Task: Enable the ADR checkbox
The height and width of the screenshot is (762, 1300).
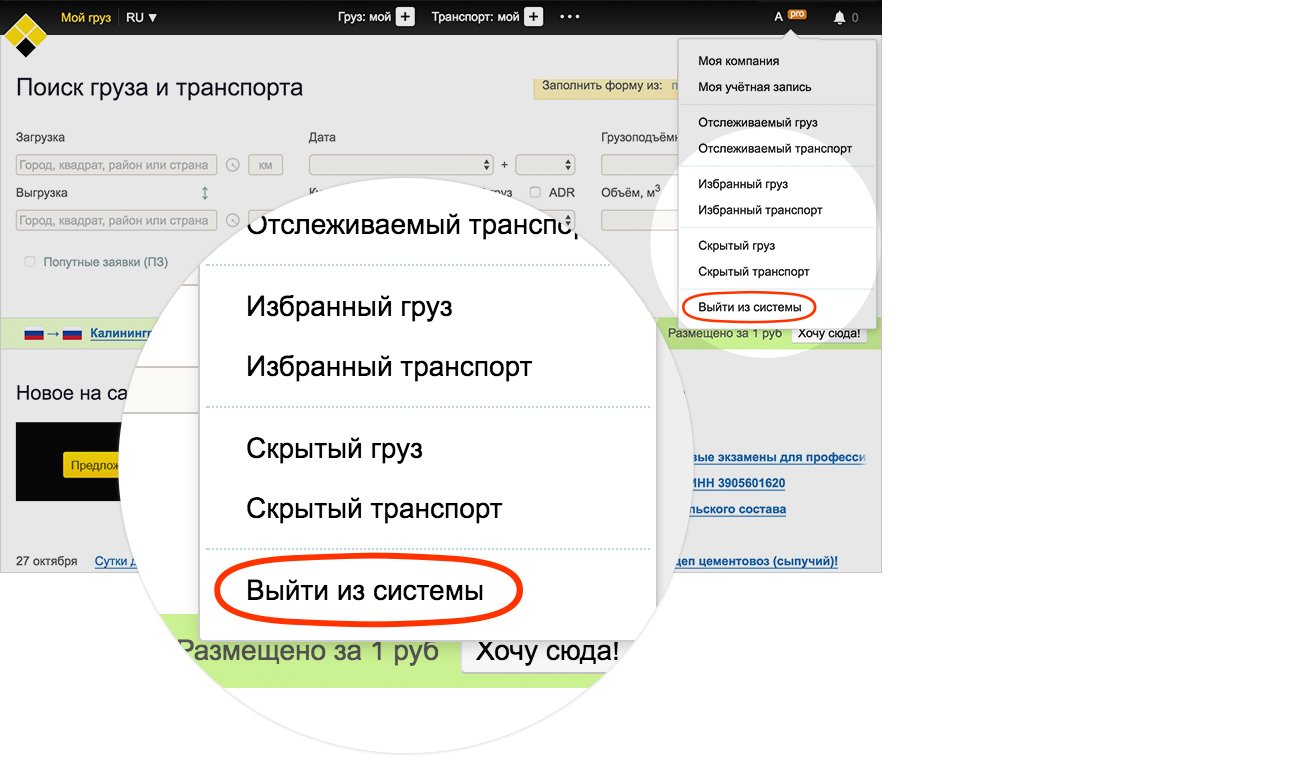Action: point(535,192)
